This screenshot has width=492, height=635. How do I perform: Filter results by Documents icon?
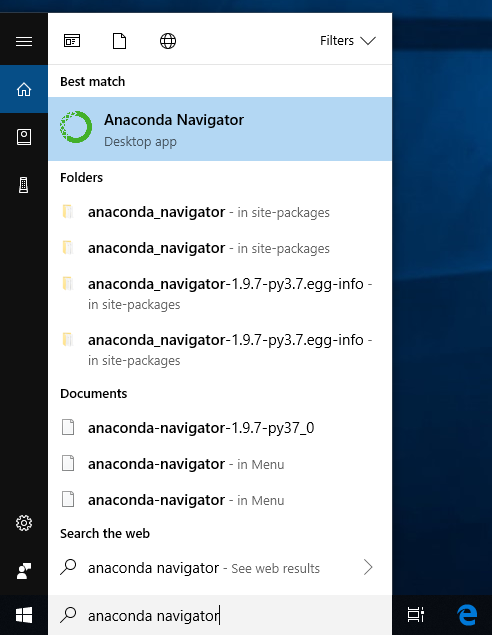(119, 41)
